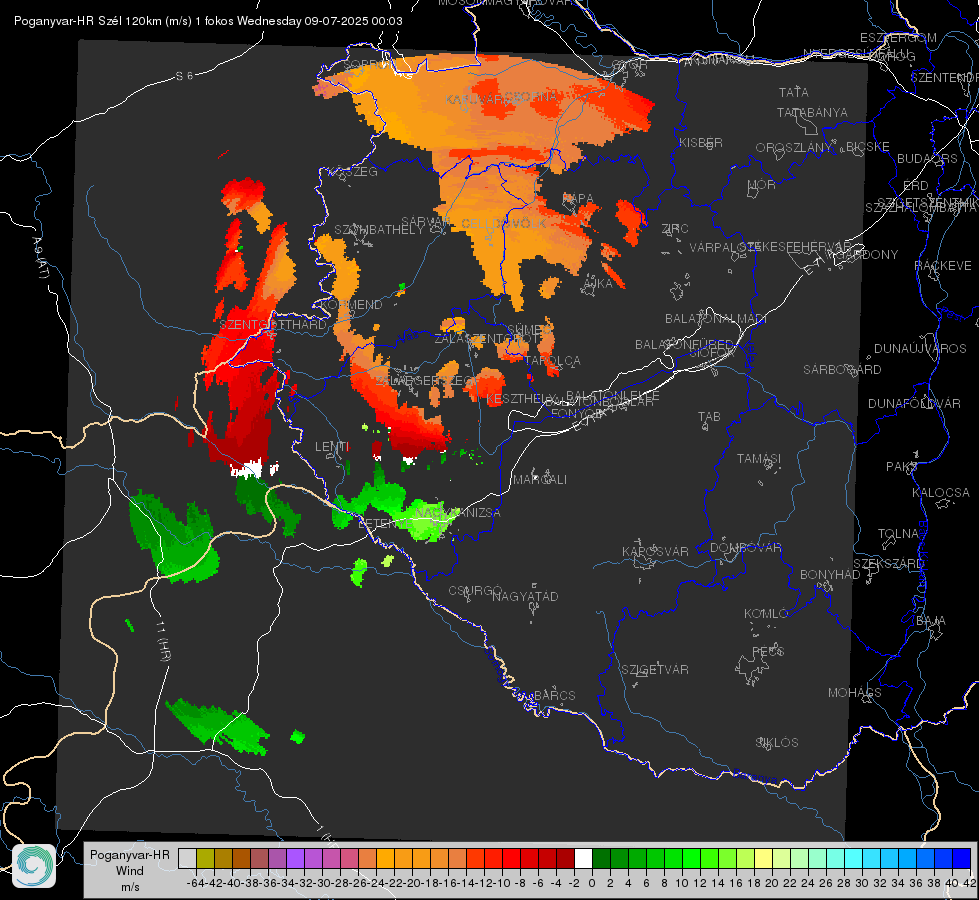
Task: Click the TATA city label
Action: click(x=794, y=92)
